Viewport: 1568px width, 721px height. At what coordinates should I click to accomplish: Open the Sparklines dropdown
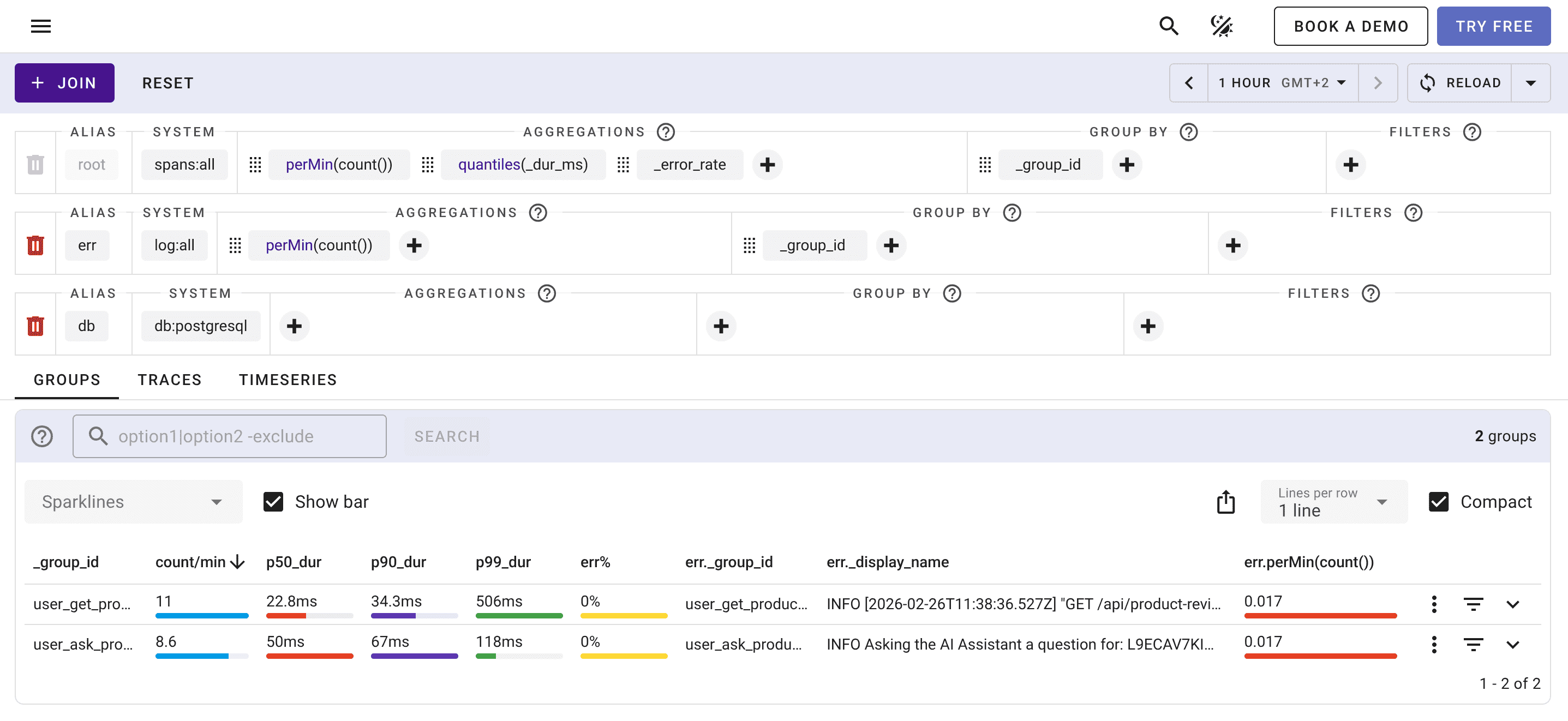tap(133, 501)
